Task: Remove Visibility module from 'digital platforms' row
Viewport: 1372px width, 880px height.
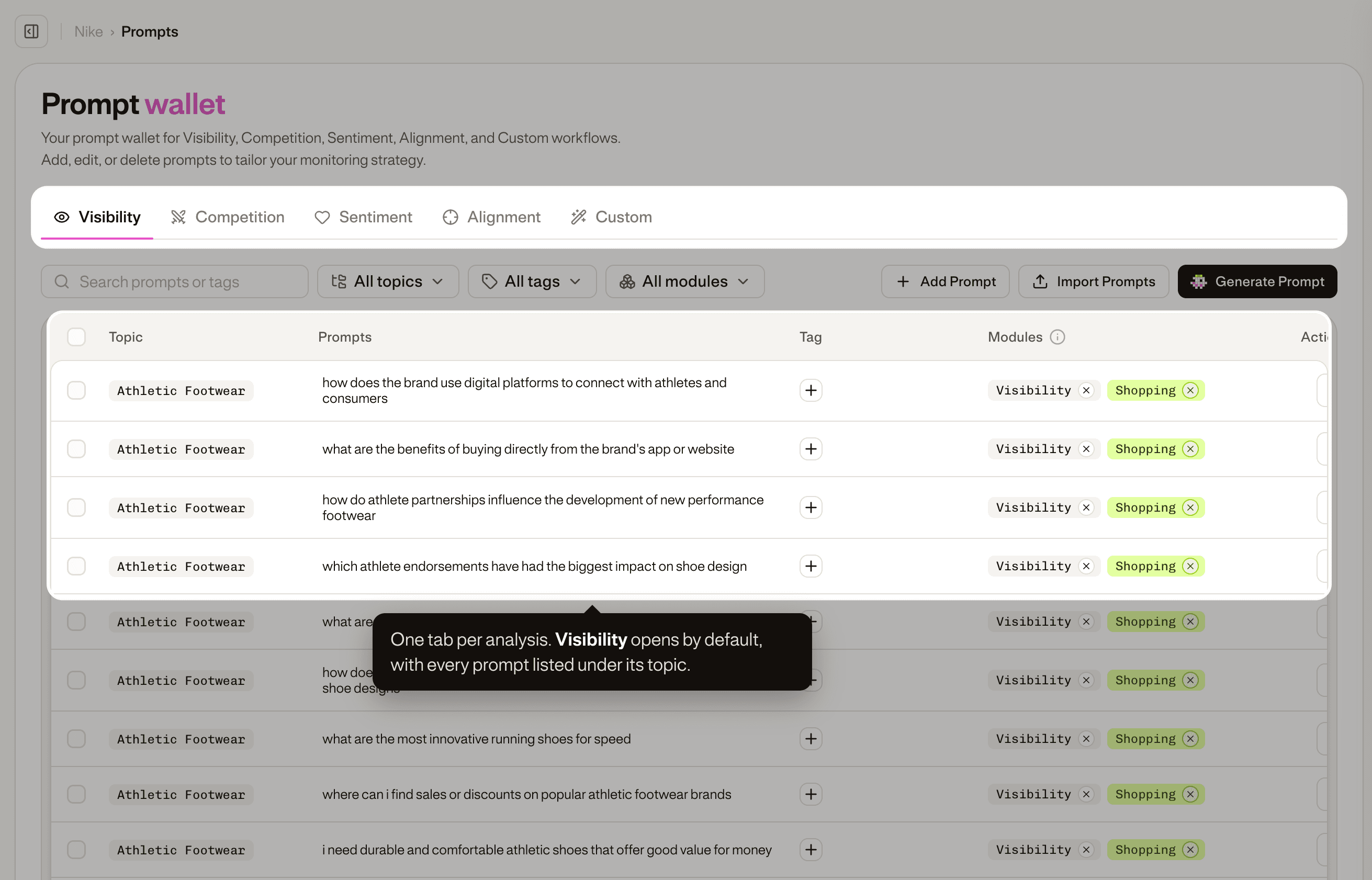Action: pyautogui.click(x=1086, y=390)
